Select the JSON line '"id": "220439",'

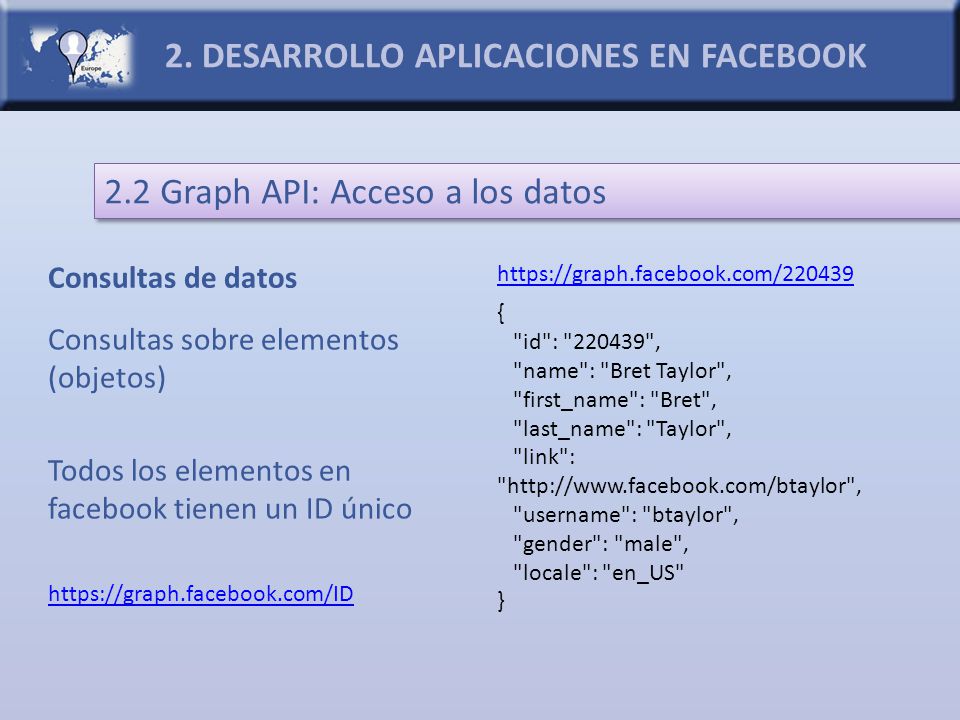pos(587,342)
